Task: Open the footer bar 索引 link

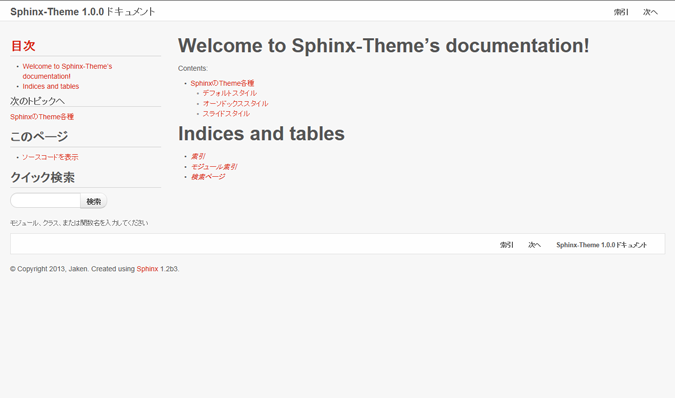Action: [x=506, y=245]
